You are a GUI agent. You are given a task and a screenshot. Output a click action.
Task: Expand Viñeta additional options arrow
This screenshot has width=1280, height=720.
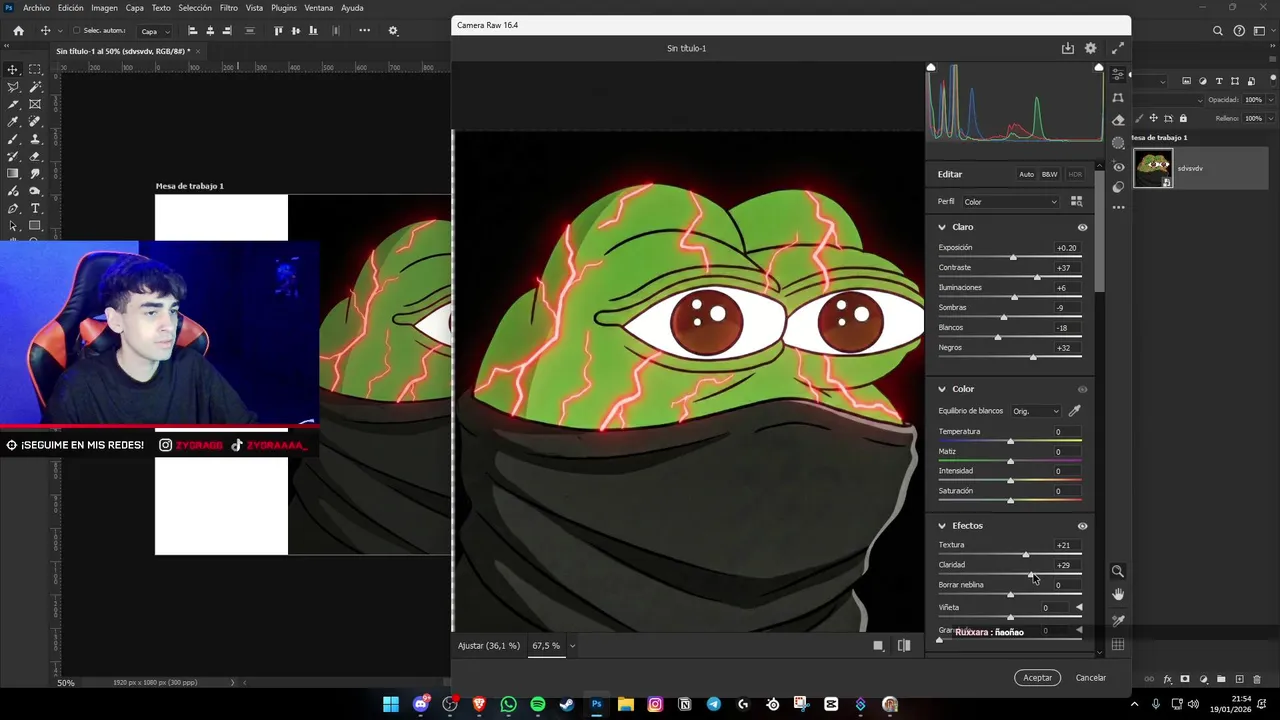[x=1079, y=607]
